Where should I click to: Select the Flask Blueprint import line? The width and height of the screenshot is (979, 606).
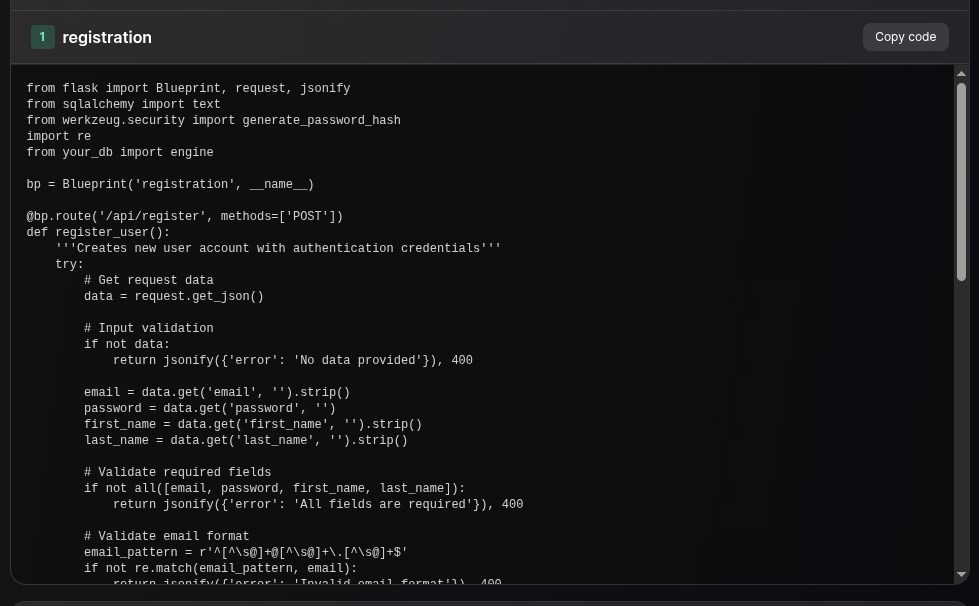pos(188,88)
